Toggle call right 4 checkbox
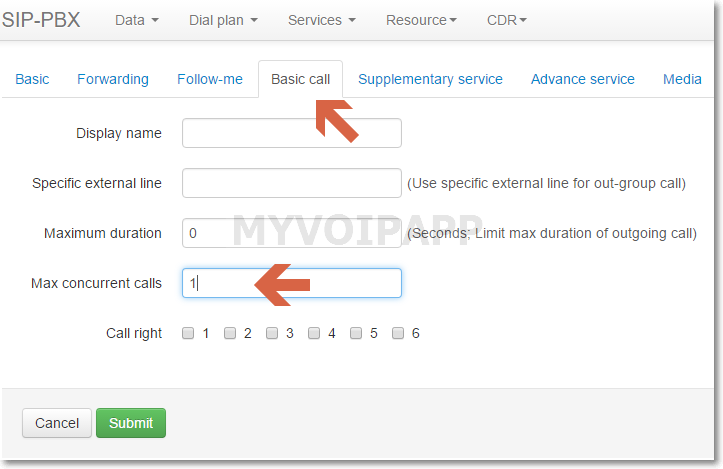This screenshot has height=469, width=723. click(314, 334)
